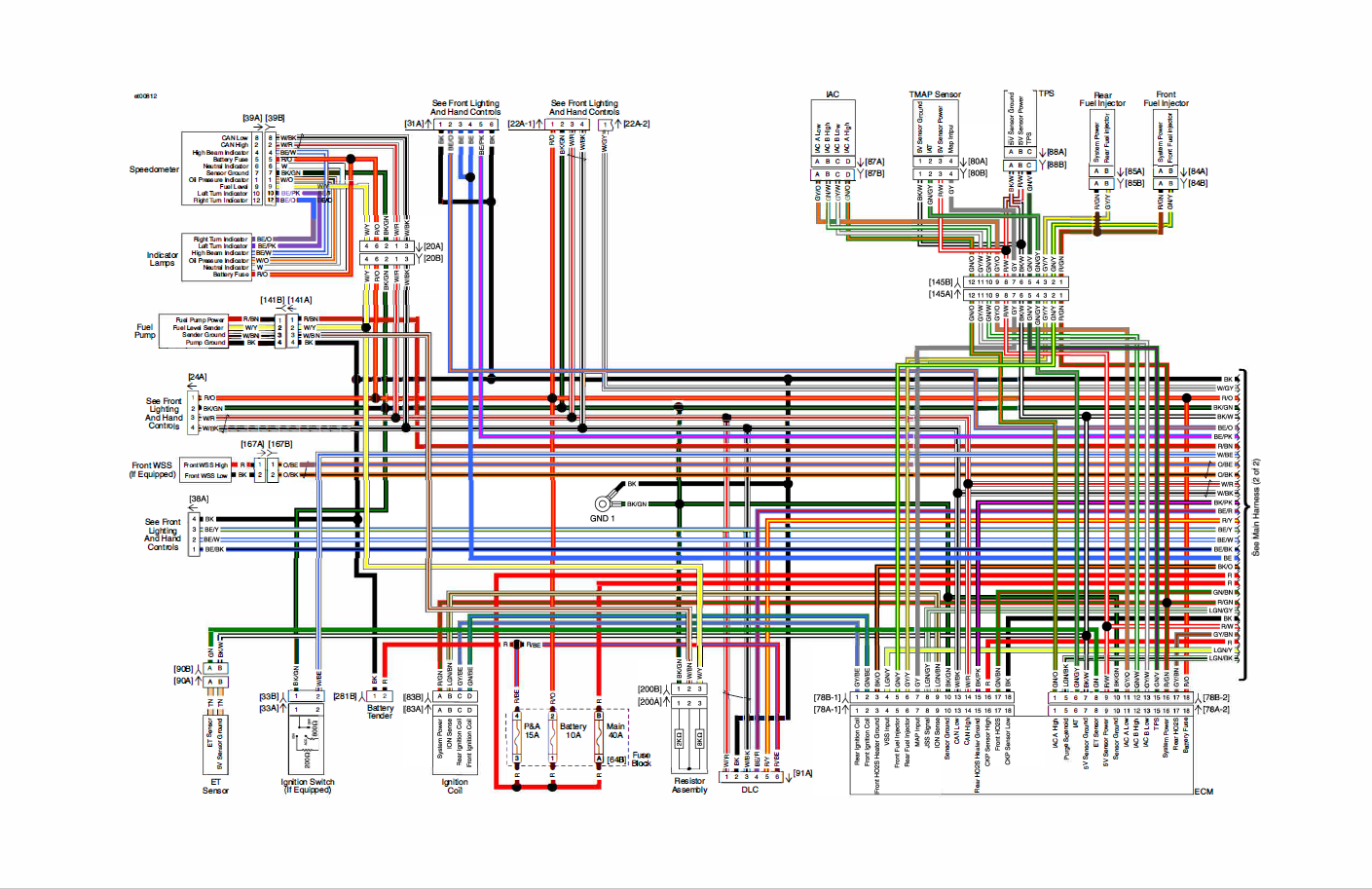The width and height of the screenshot is (1372, 889).
Task: Click the Front WSS (If Equipped) label
Action: (x=153, y=470)
